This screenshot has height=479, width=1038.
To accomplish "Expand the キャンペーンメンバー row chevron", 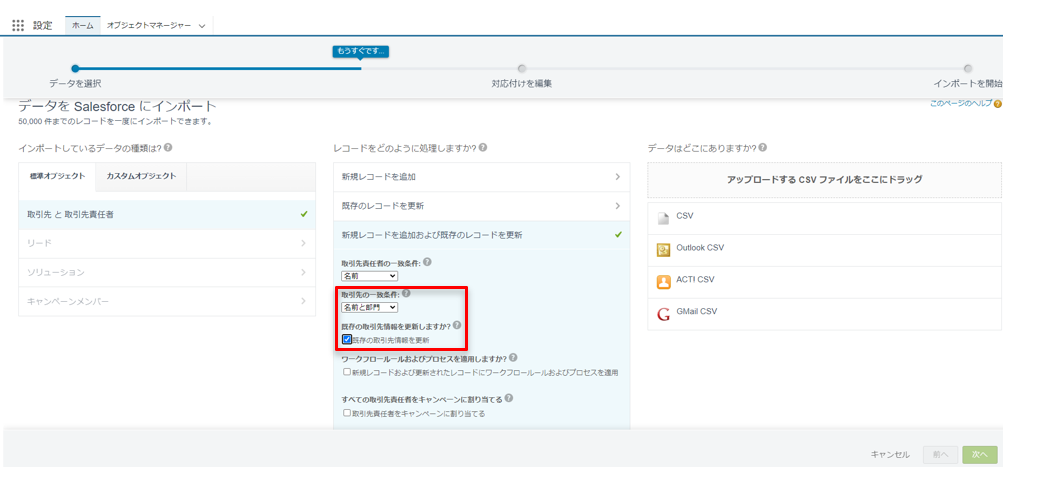I will 303,301.
